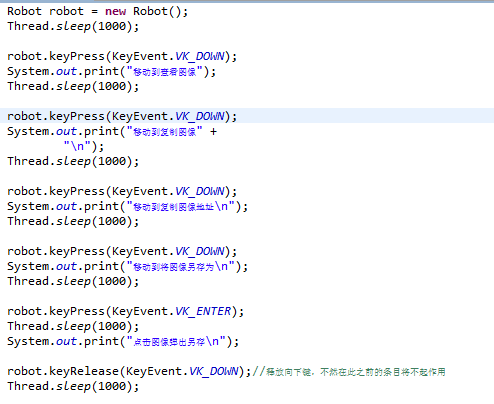Click the print line containing '移动到复制图像" +'
Image resolution: width=494 pixels, height=404 pixels.
(x=112, y=131)
